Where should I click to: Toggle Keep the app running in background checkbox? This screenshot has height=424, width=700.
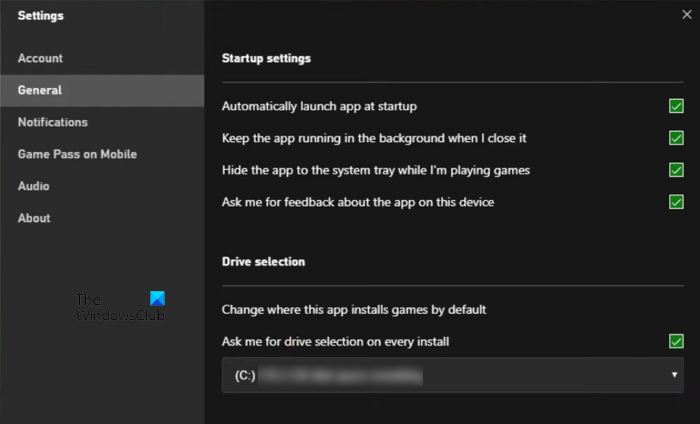point(676,138)
